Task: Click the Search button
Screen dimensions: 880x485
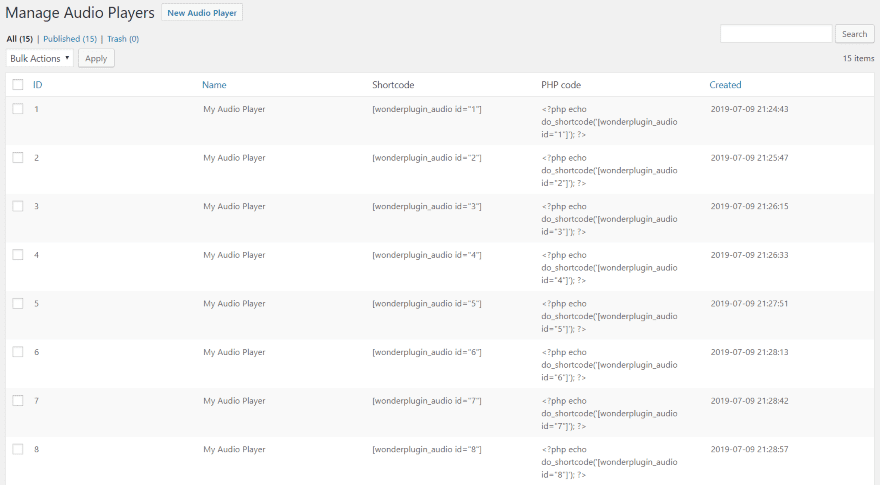Action: point(854,34)
